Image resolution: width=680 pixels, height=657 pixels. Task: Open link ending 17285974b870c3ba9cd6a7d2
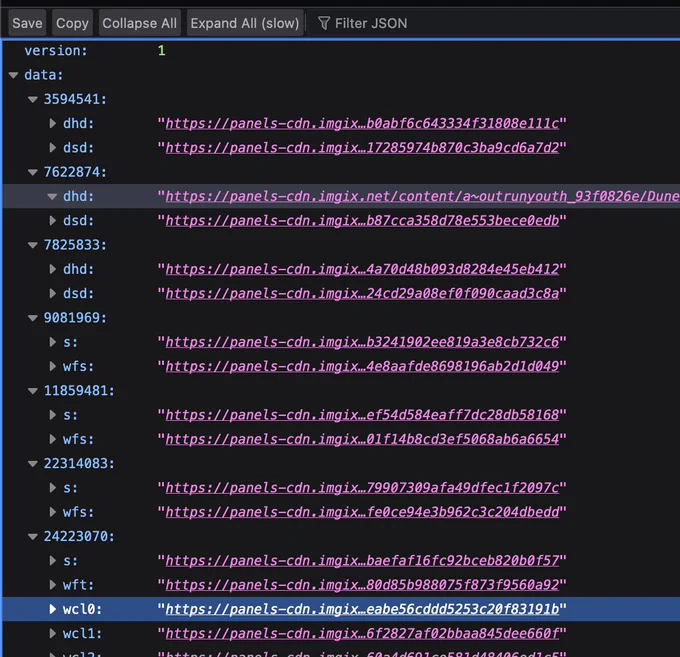coord(362,148)
